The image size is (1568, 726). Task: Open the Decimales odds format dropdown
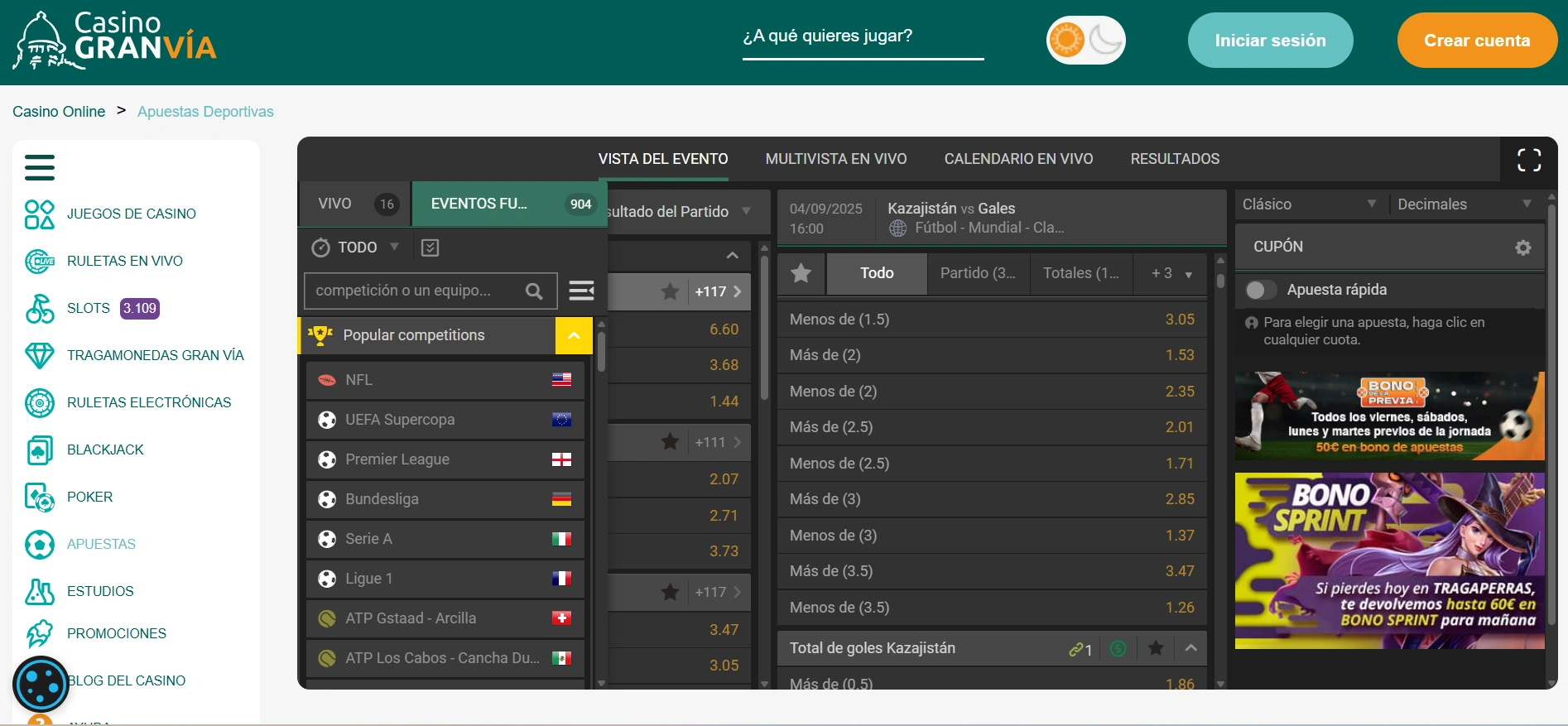[1463, 204]
